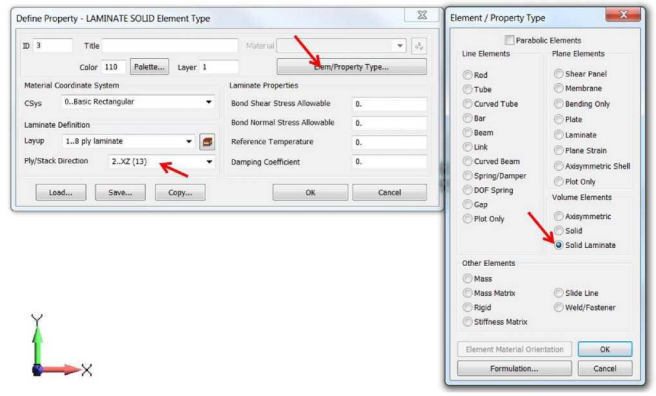Click the Load button

61,192
